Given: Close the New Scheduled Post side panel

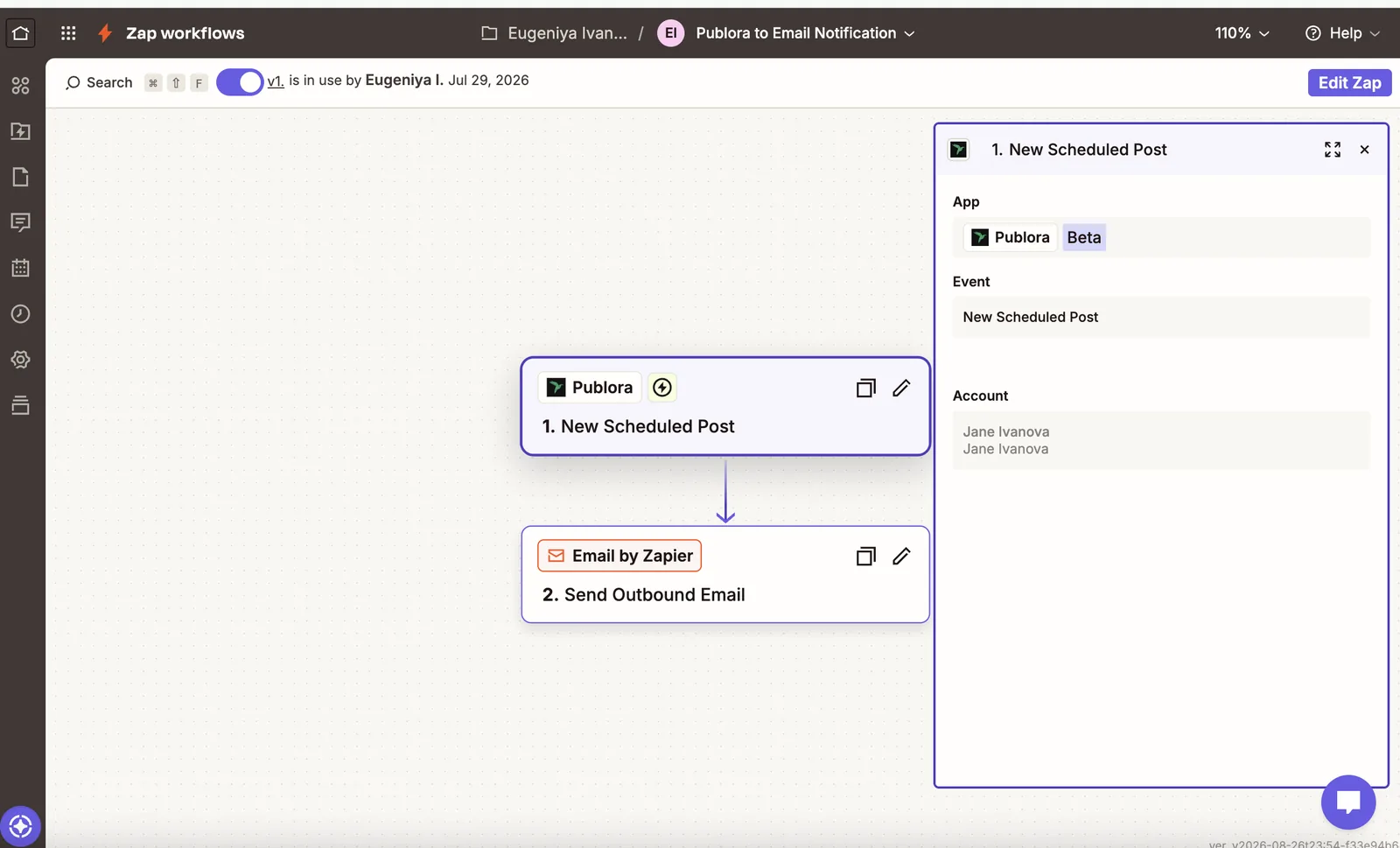Looking at the screenshot, I should [x=1364, y=150].
